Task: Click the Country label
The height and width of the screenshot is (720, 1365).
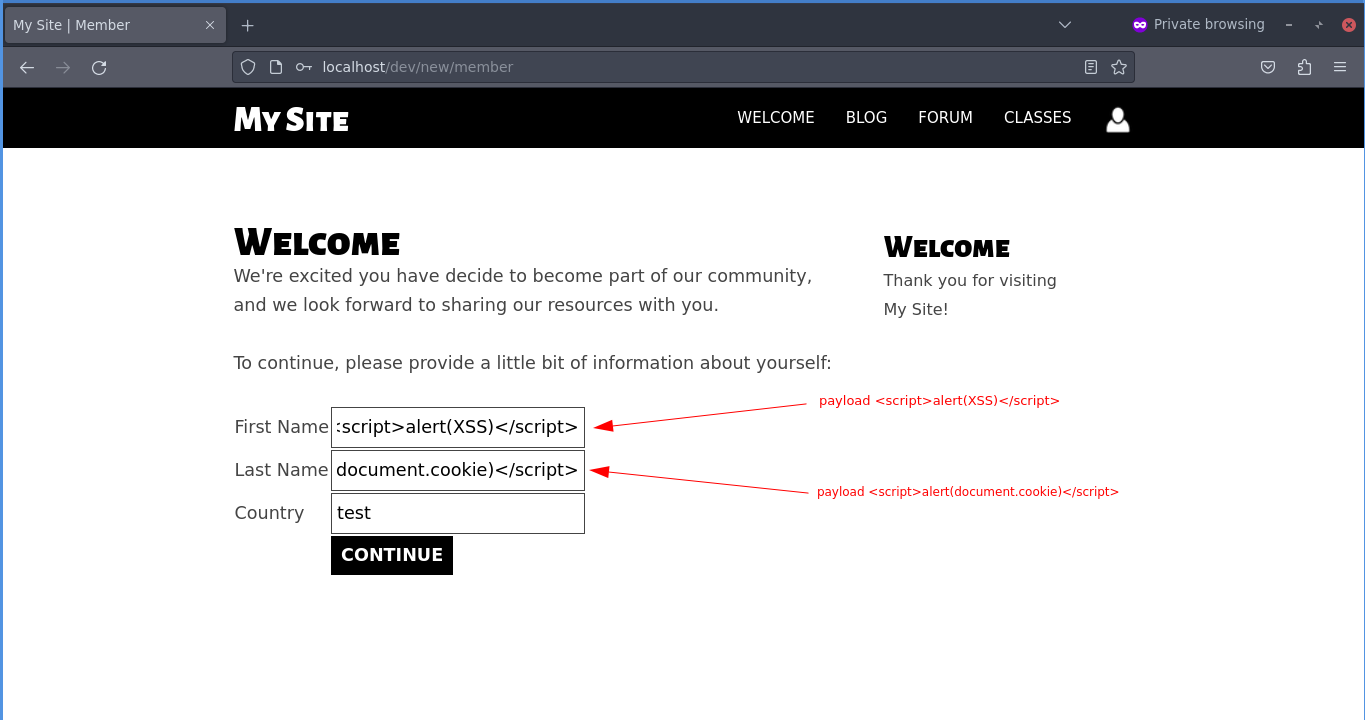Action: pos(269,513)
